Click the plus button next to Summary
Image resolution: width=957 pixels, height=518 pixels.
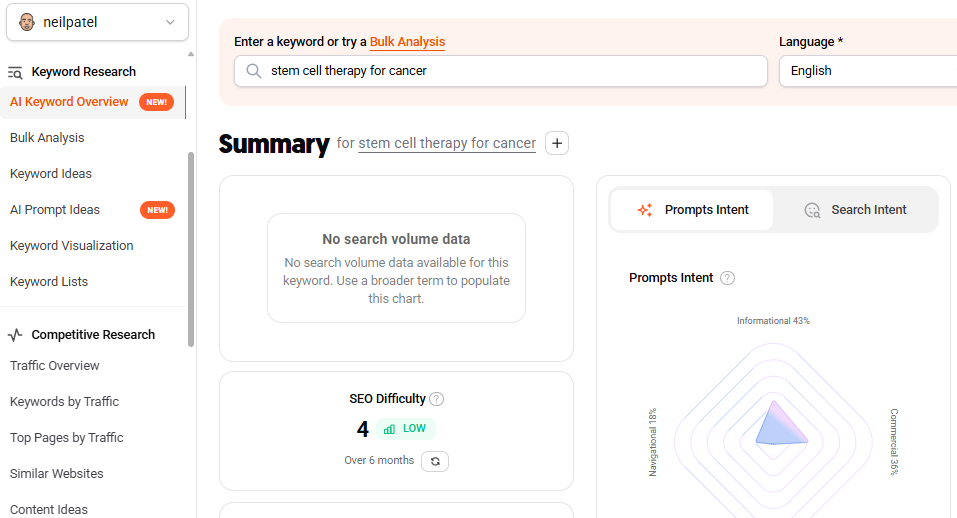pos(557,143)
